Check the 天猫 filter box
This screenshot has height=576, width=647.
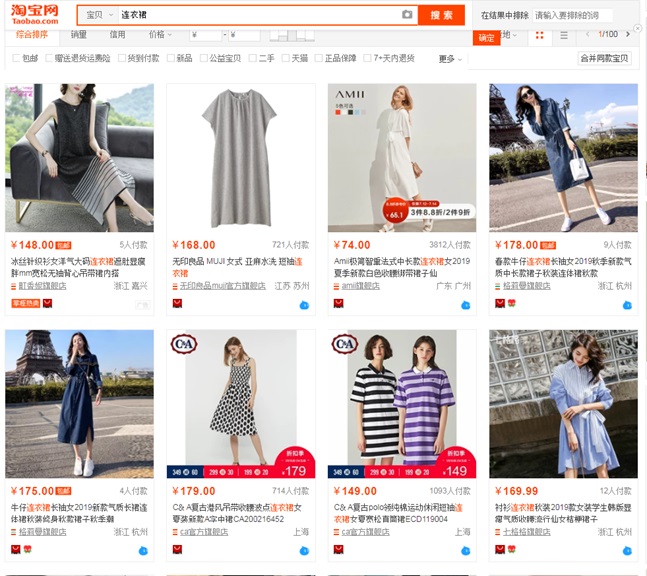point(285,58)
